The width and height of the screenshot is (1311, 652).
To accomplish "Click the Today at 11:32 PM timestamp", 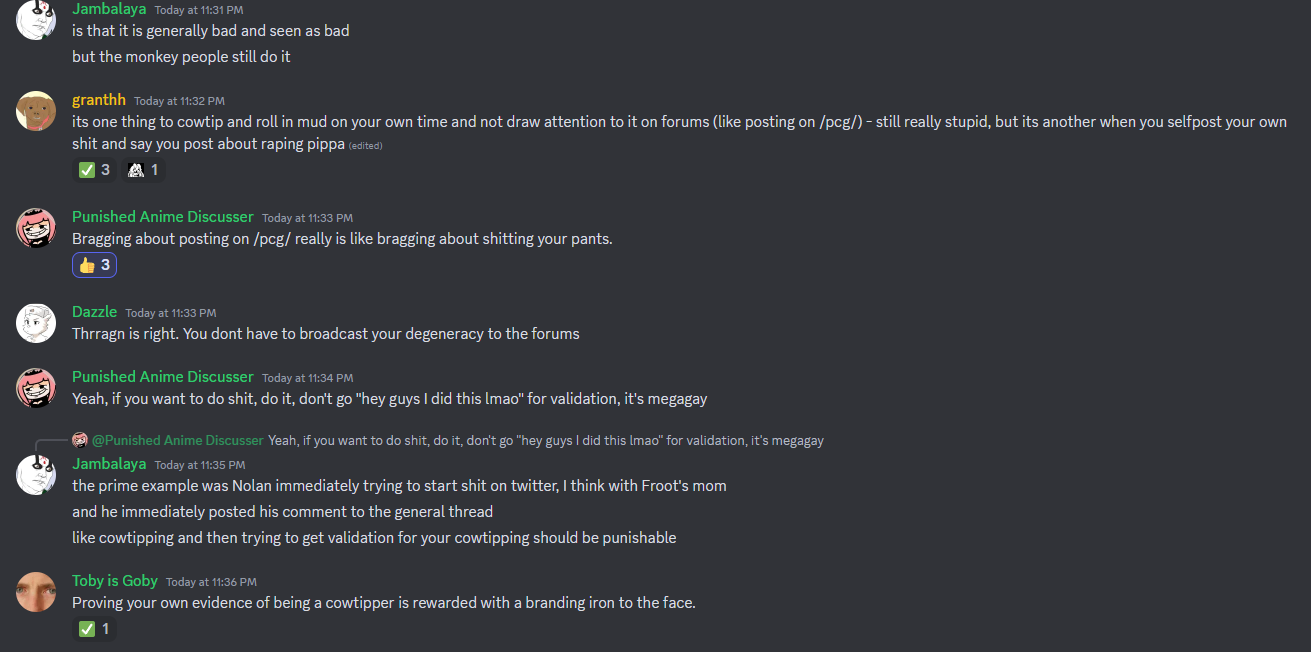I will click(x=179, y=101).
